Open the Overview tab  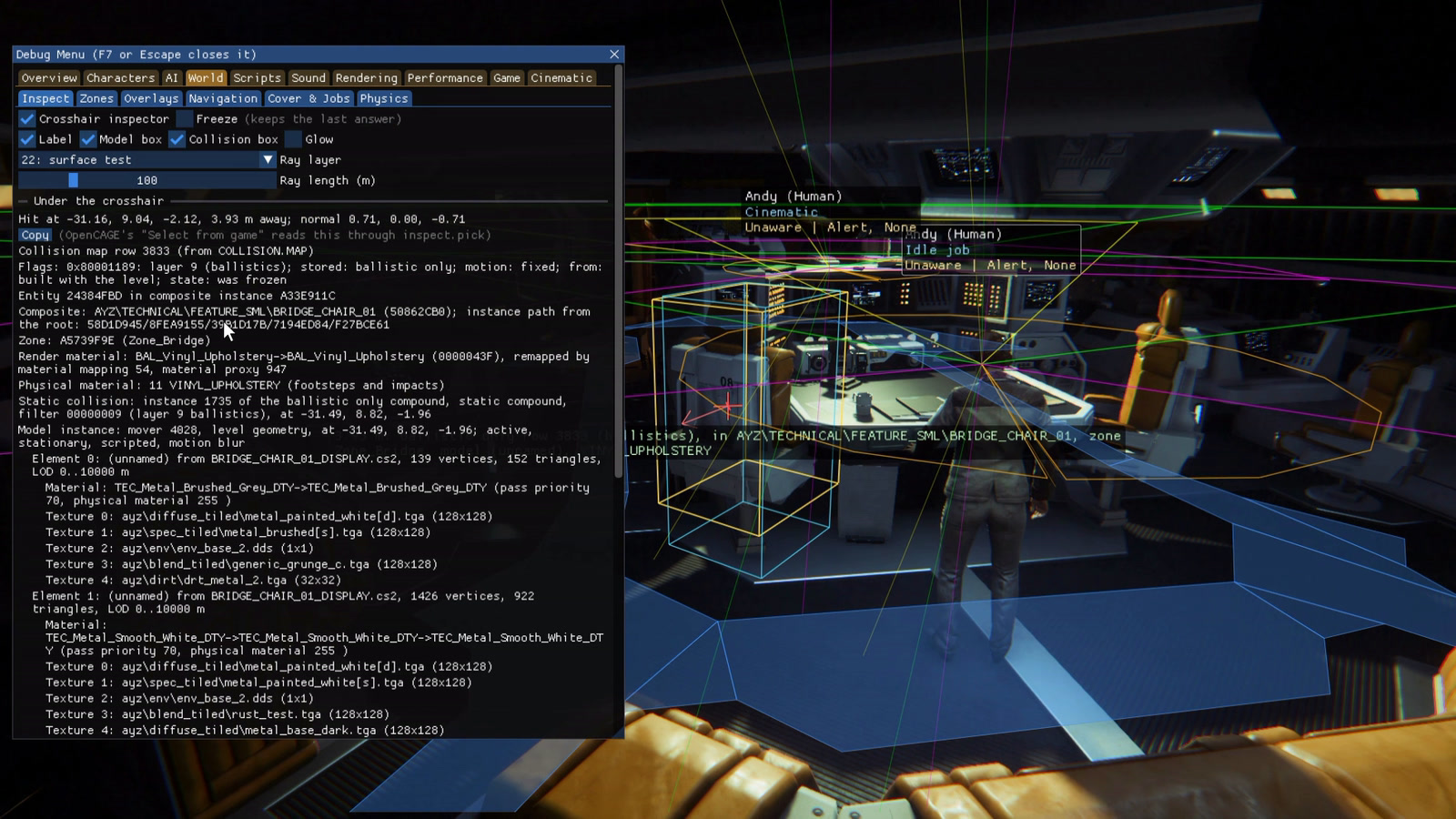click(x=49, y=78)
